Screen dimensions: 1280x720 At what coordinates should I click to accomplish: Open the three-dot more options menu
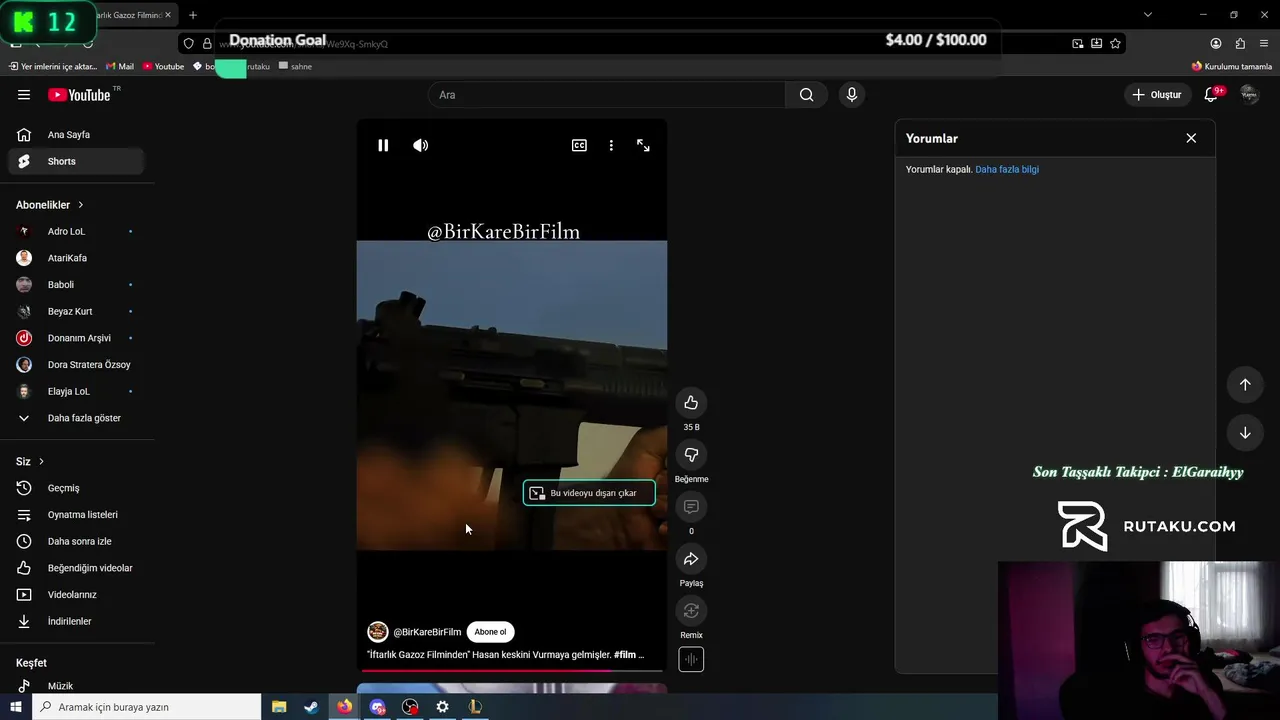[611, 145]
